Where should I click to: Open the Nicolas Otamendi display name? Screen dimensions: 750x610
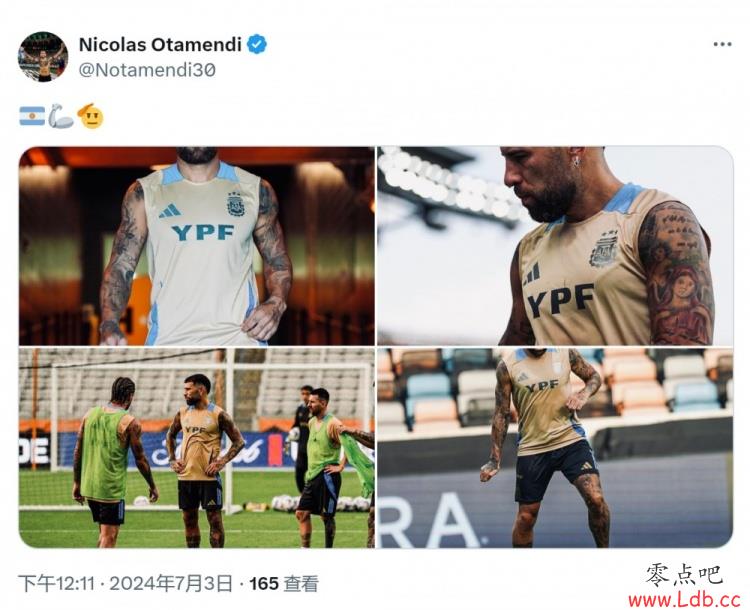pos(160,44)
